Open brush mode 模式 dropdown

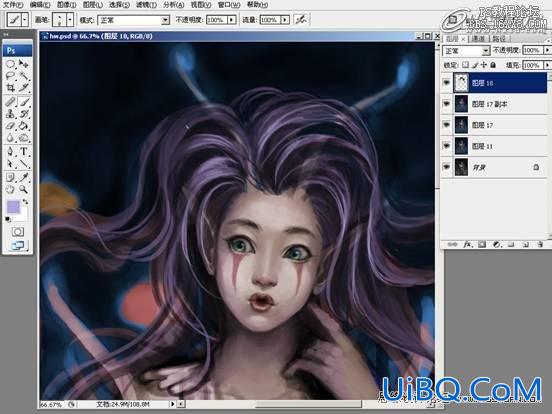click(x=165, y=20)
